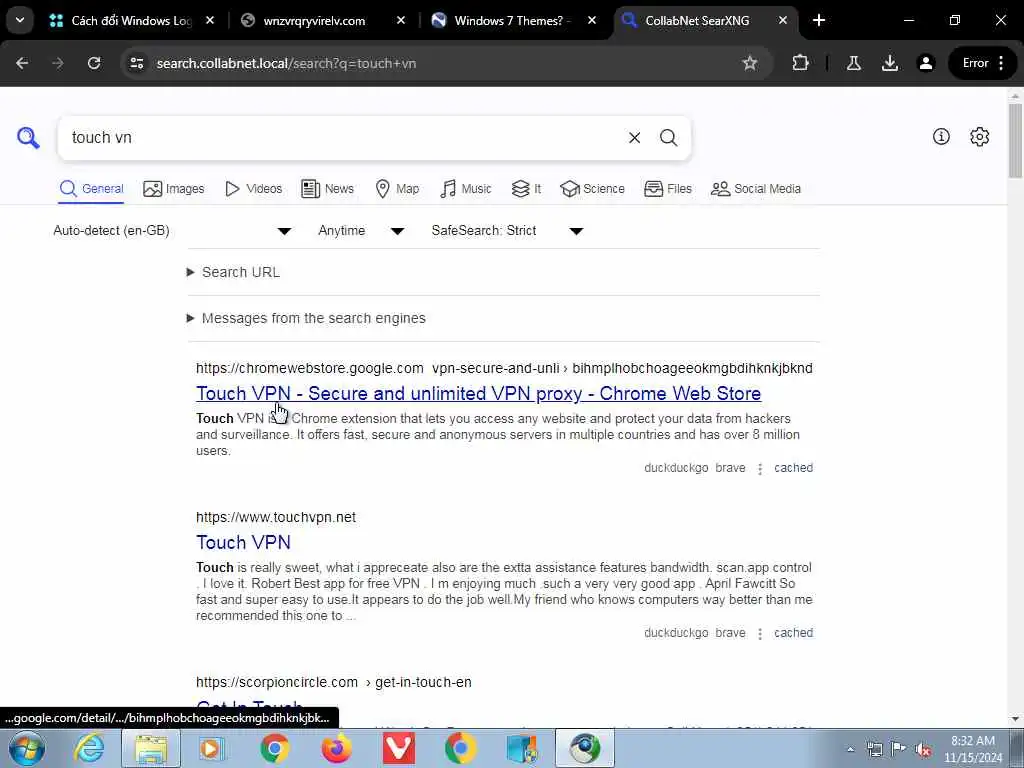The height and width of the screenshot is (768, 1024).
Task: Select the Files search category
Action: tap(667, 189)
